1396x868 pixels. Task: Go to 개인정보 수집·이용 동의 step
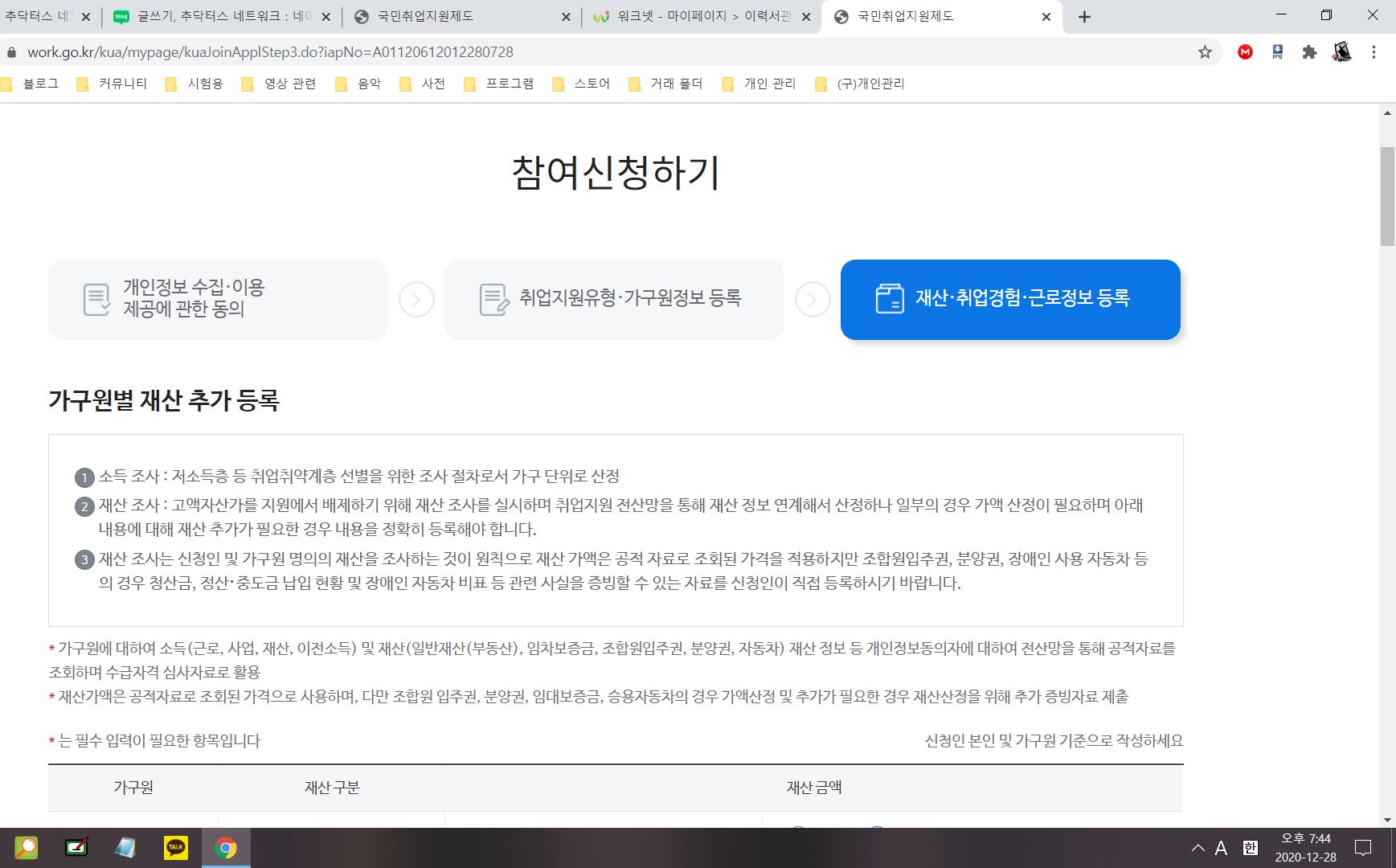point(218,299)
